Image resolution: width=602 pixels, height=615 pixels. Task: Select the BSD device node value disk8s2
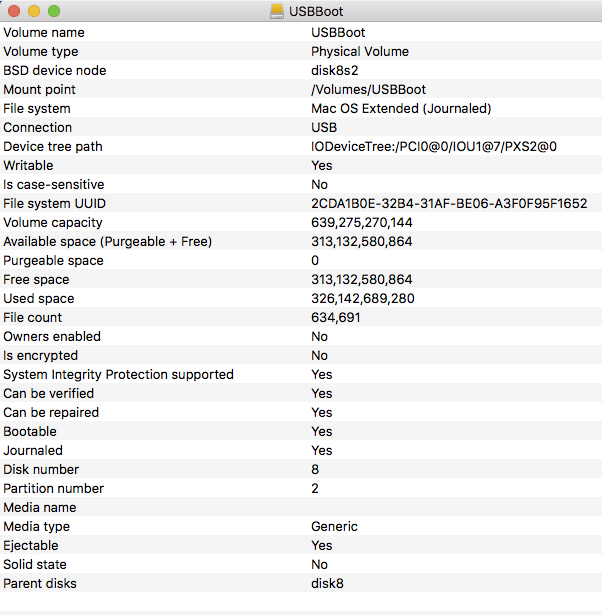335,70
